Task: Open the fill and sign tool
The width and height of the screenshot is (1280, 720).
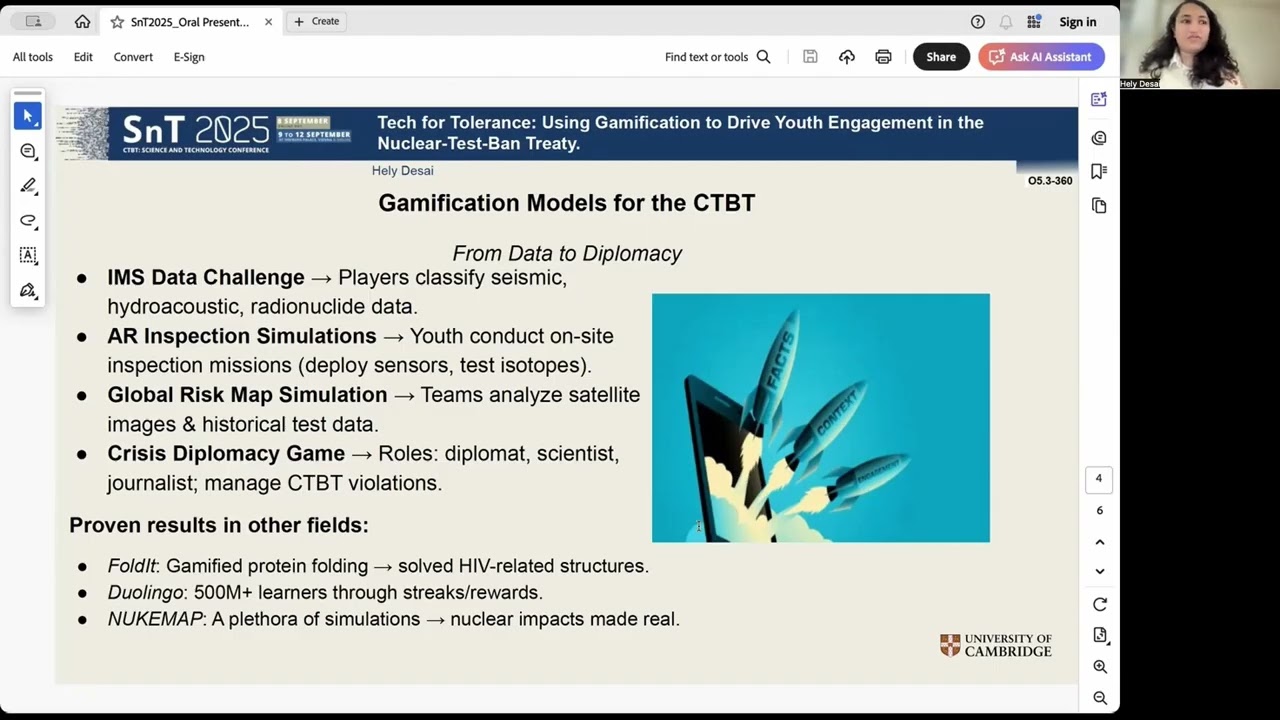Action: pyautogui.click(x=28, y=290)
